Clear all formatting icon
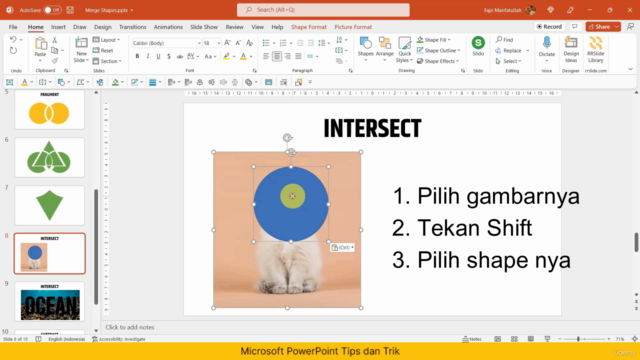Viewport: 640px width, 360px height. 249,43
